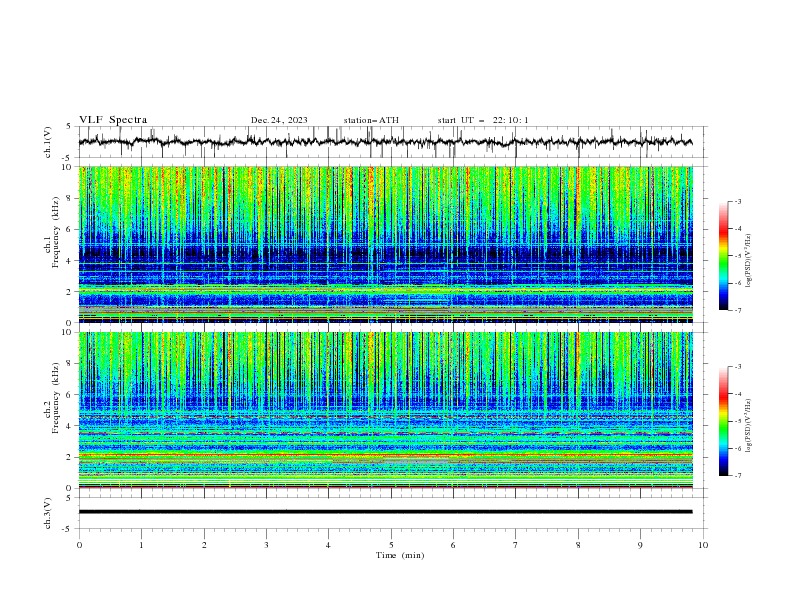
Task: Click the ch.1 voltage waveform trace
Action: [385, 142]
